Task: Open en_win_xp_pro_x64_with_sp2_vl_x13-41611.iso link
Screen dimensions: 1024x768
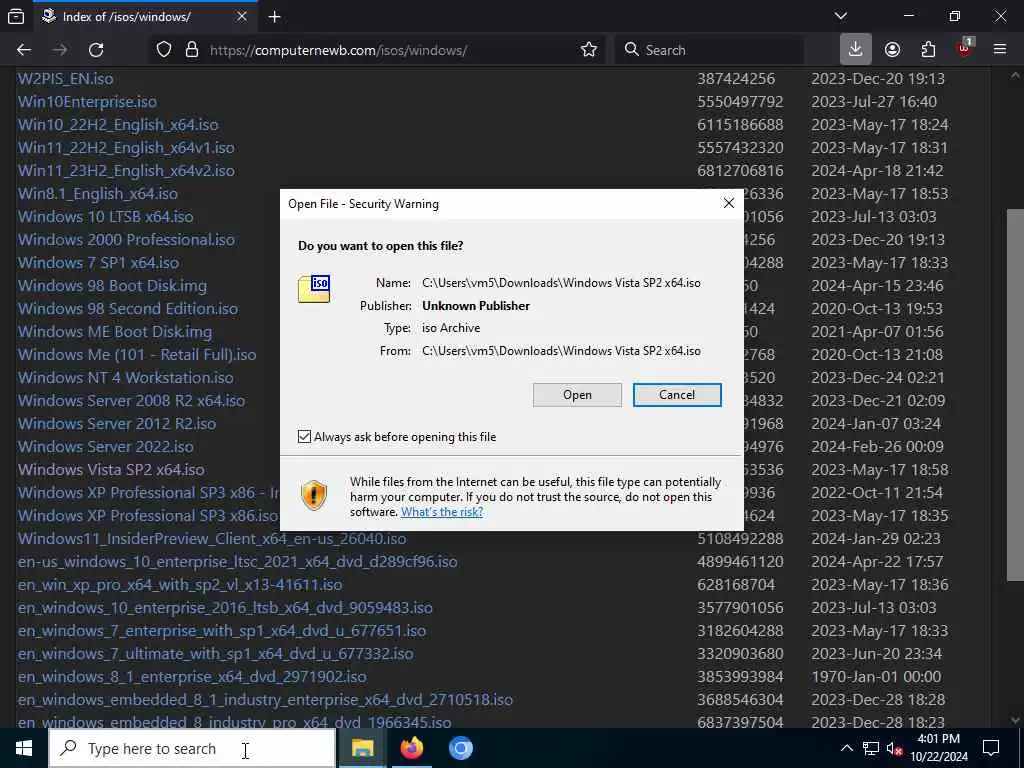Action: pos(180,584)
